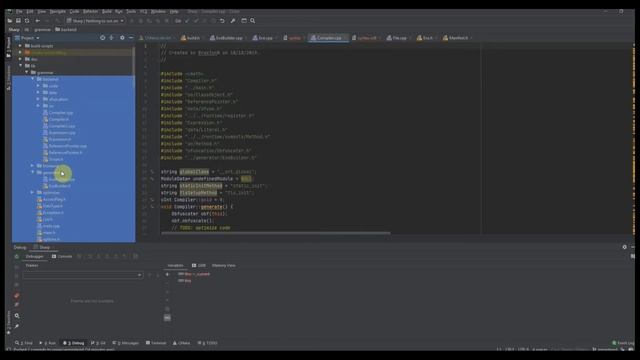Viewport: 640px width, 360px height.
Task: Select the Debugger tab
Action: pos(34,256)
